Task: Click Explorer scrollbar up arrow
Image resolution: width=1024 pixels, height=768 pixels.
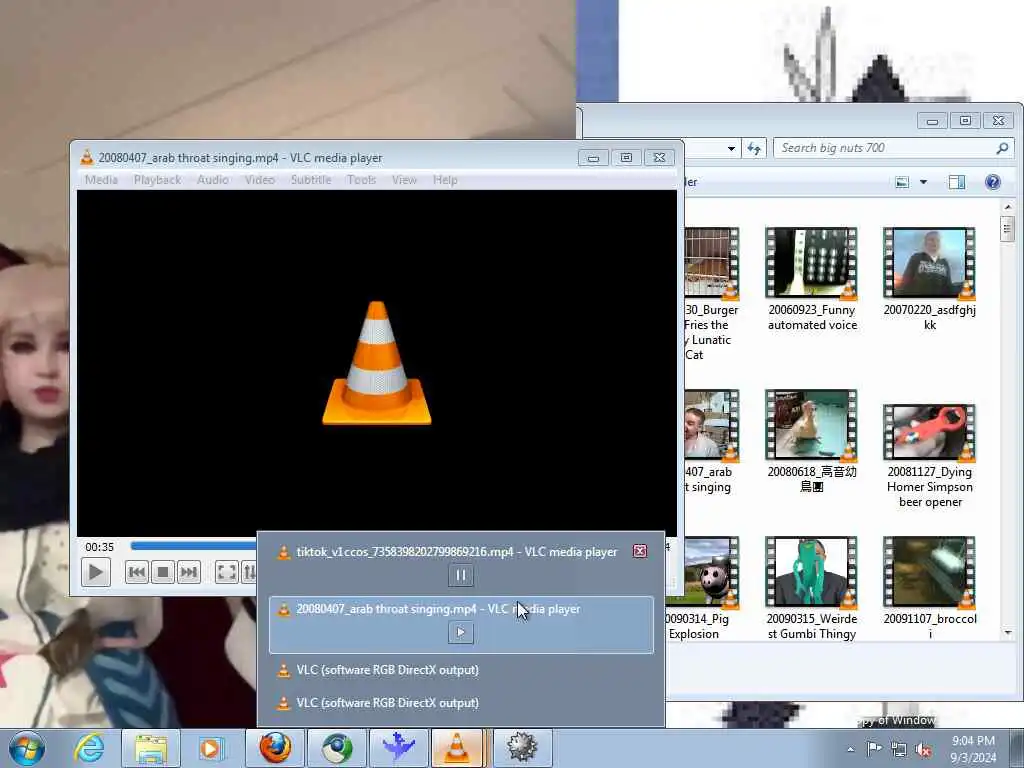Action: [x=1008, y=207]
